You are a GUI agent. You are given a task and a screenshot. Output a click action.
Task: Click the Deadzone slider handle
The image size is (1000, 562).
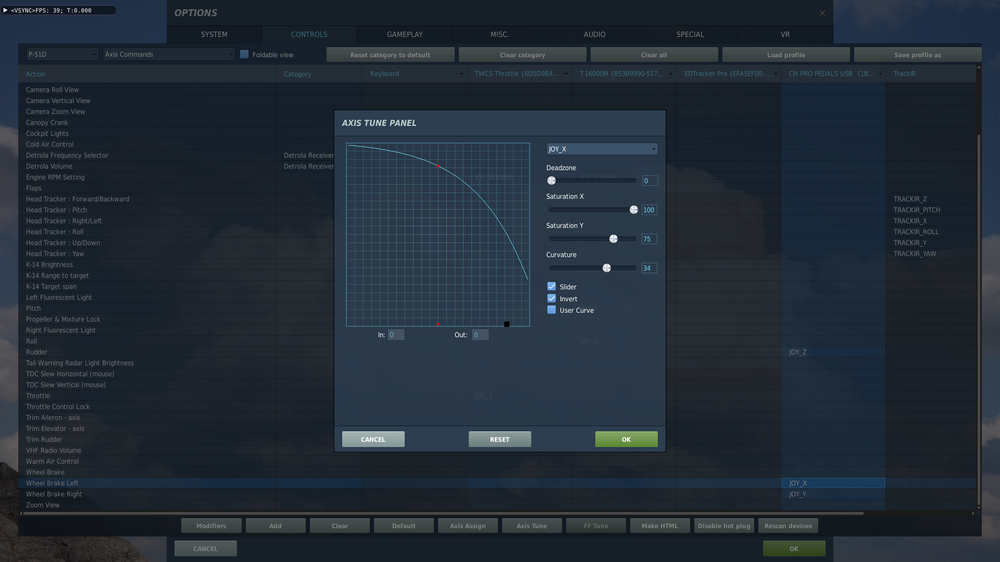(552, 181)
